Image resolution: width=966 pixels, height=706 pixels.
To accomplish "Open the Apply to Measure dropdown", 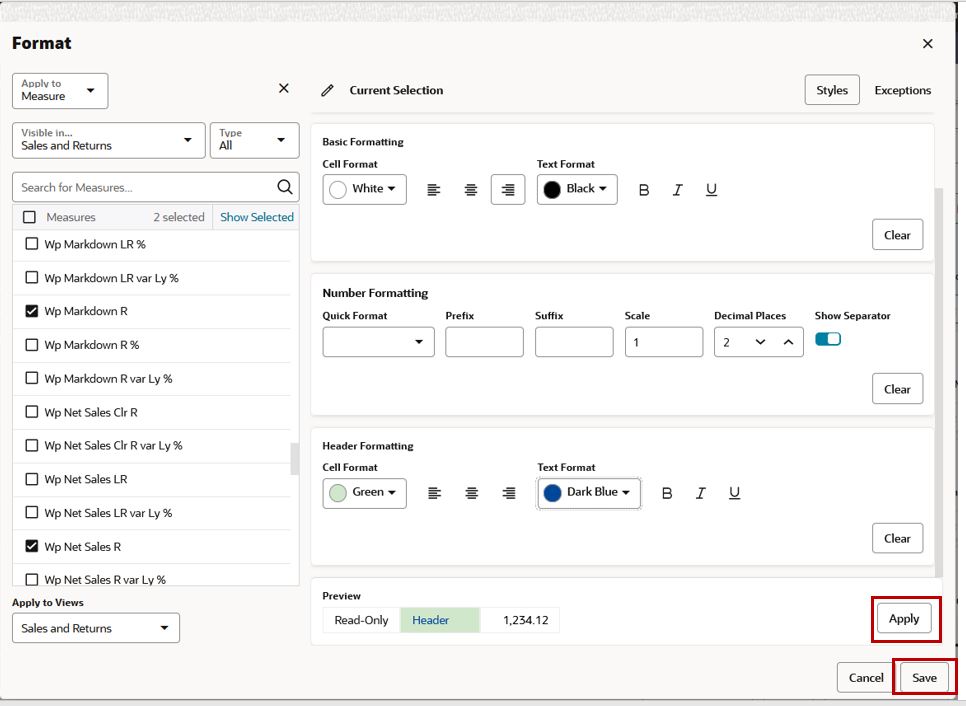I will (60, 91).
